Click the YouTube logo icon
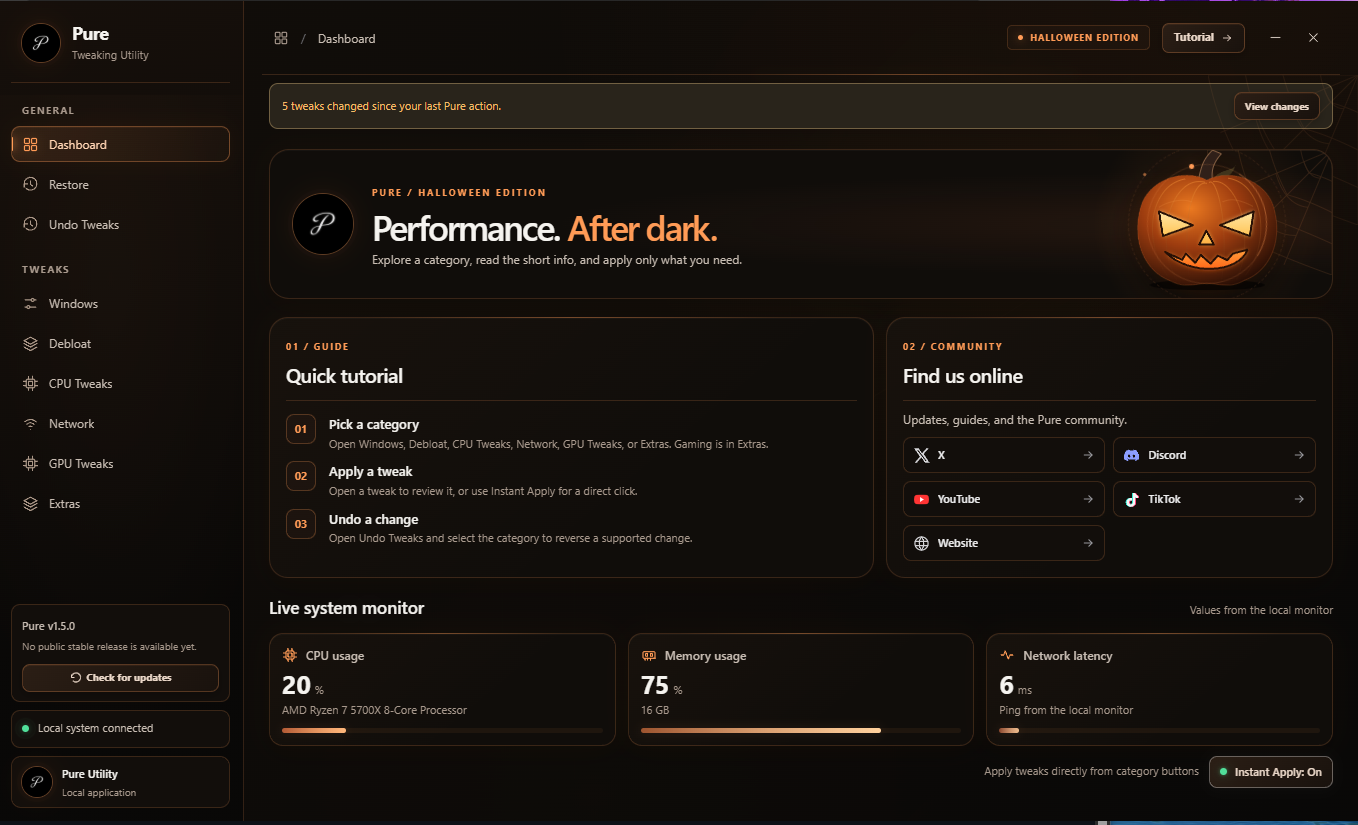This screenshot has width=1358, height=825. pyautogui.click(x=922, y=499)
